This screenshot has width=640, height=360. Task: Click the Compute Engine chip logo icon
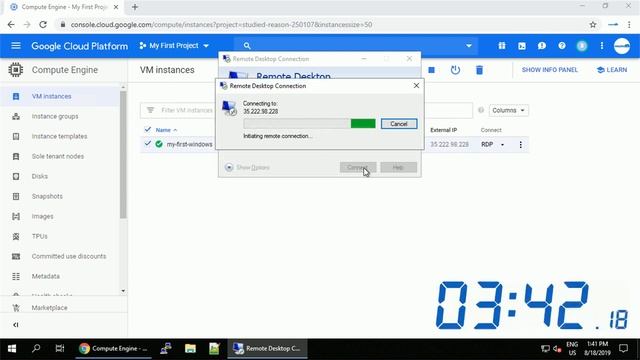(x=16, y=70)
